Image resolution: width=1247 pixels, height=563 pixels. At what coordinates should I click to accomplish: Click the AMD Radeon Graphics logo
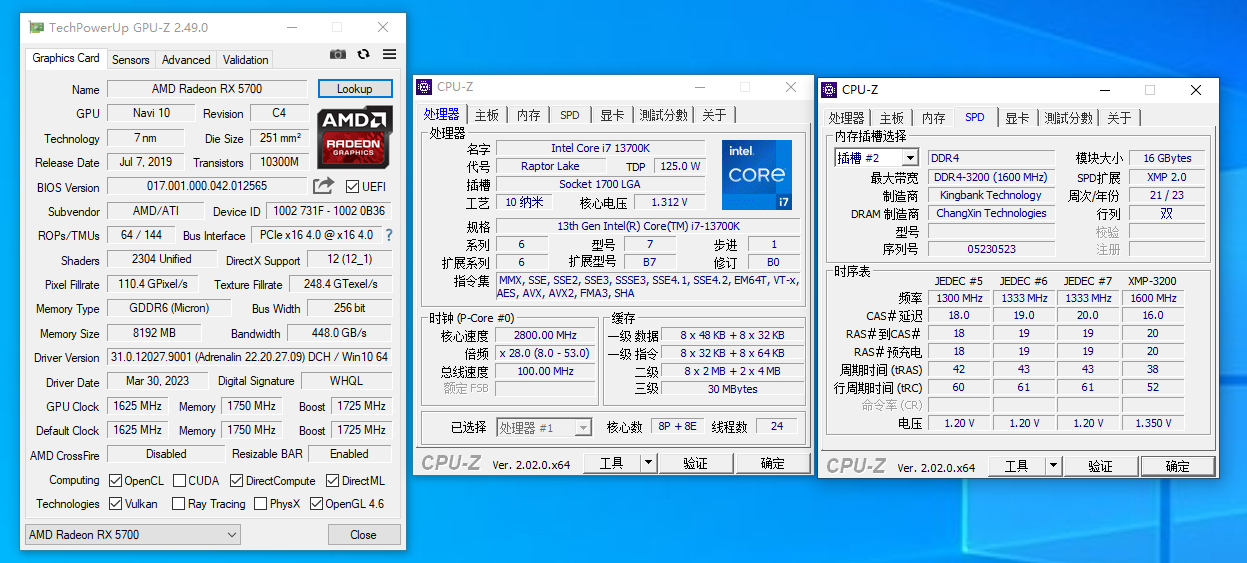coord(354,137)
